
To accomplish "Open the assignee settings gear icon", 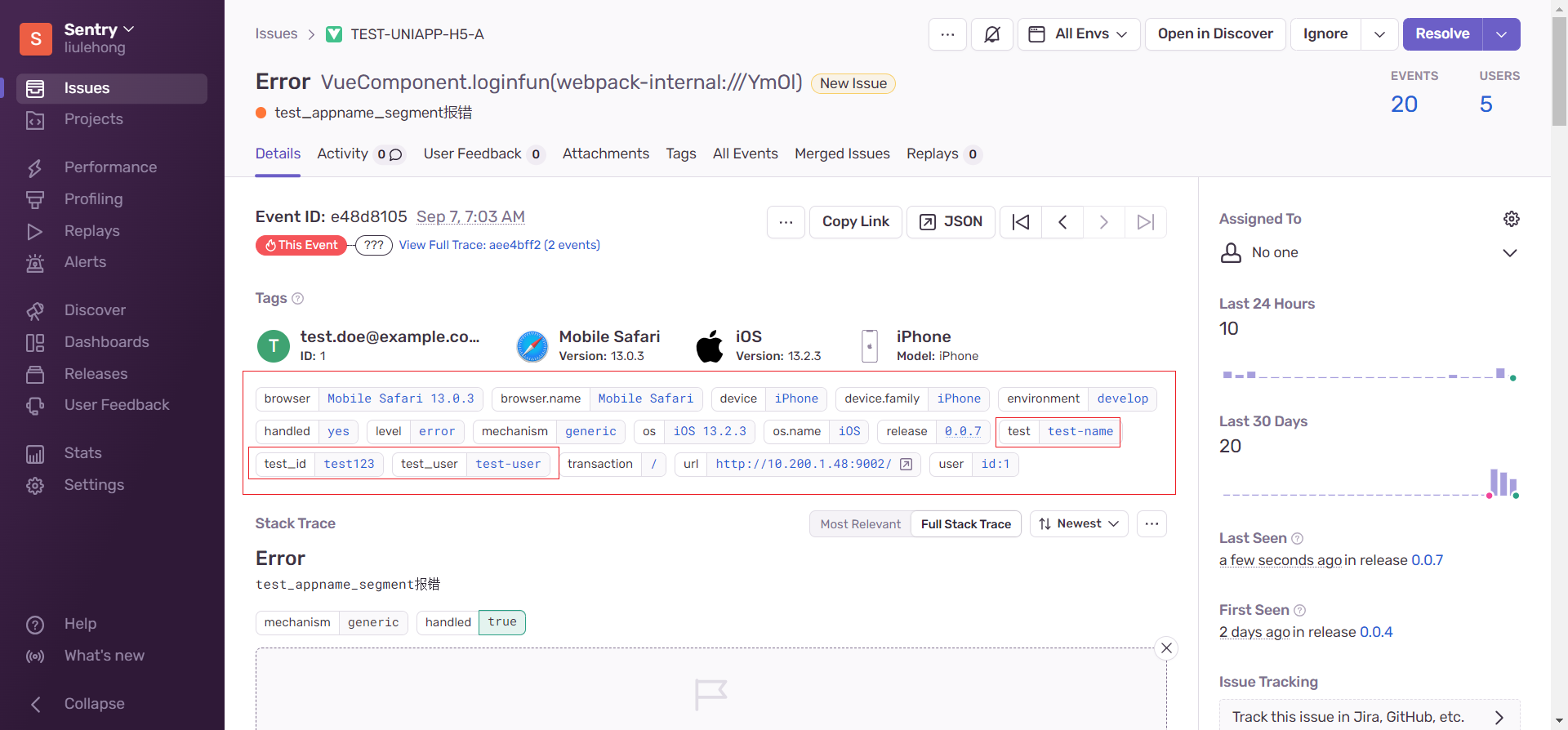I will [1512, 219].
